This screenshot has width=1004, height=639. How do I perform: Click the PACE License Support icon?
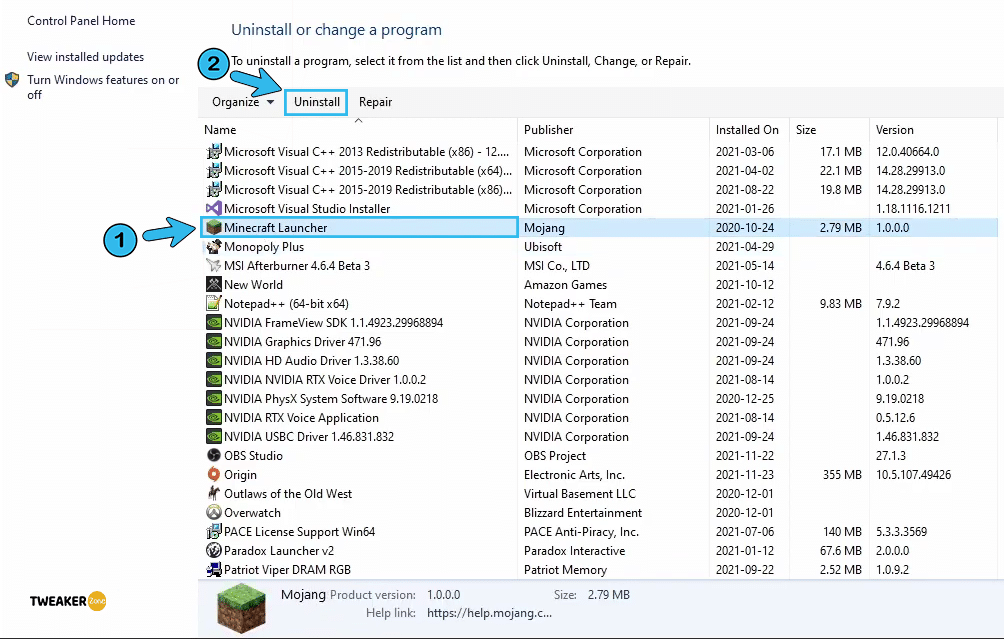pos(214,531)
